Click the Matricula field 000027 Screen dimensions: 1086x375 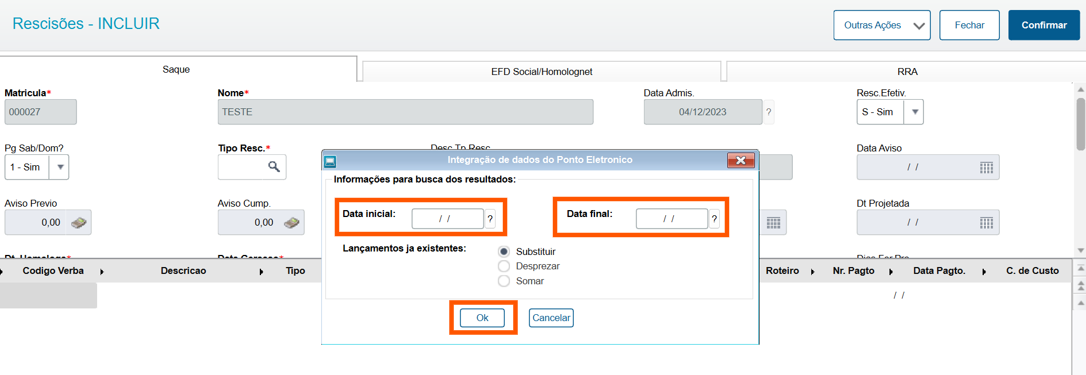click(40, 112)
